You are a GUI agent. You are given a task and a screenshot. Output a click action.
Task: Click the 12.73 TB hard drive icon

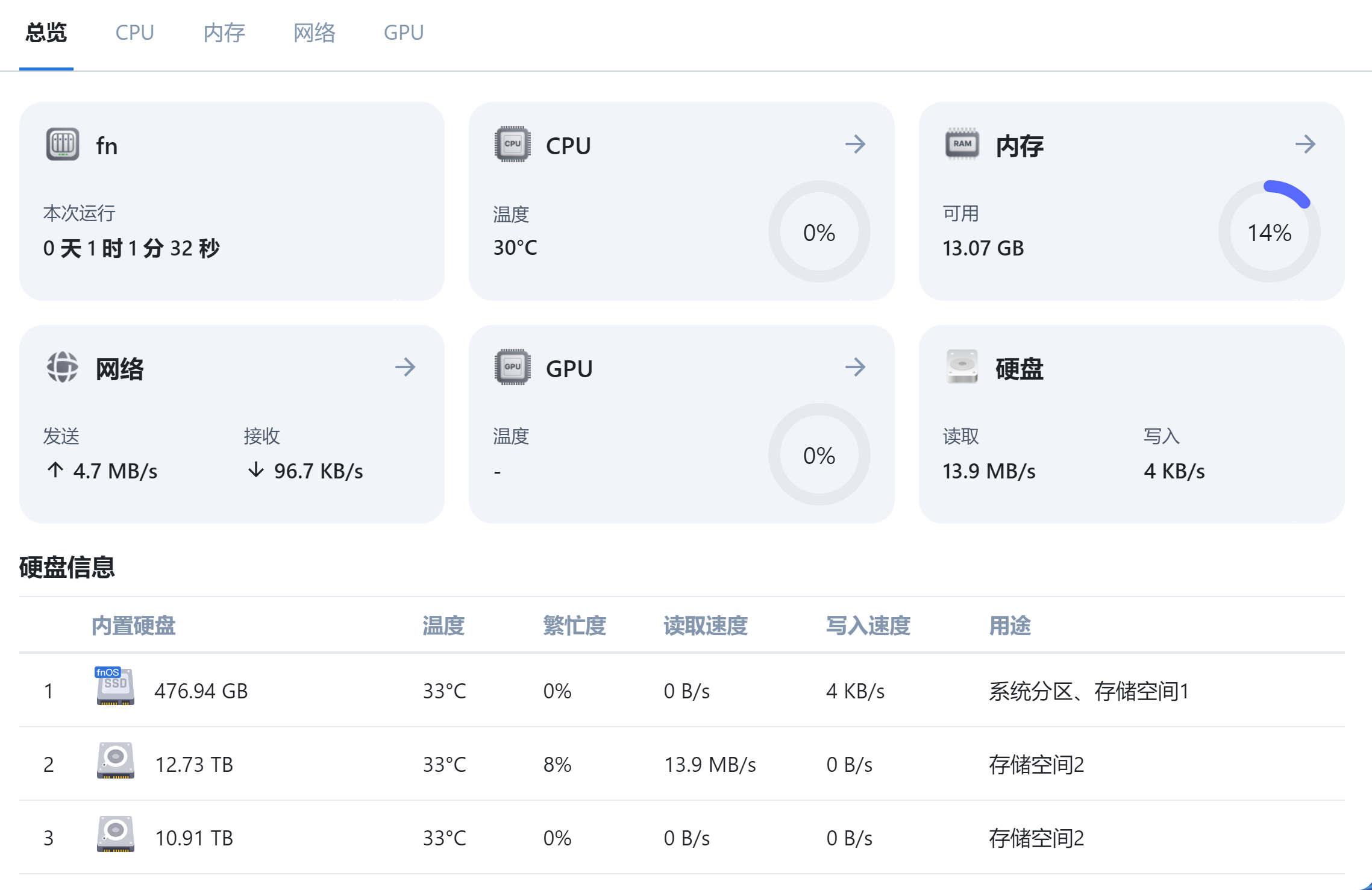(x=116, y=760)
